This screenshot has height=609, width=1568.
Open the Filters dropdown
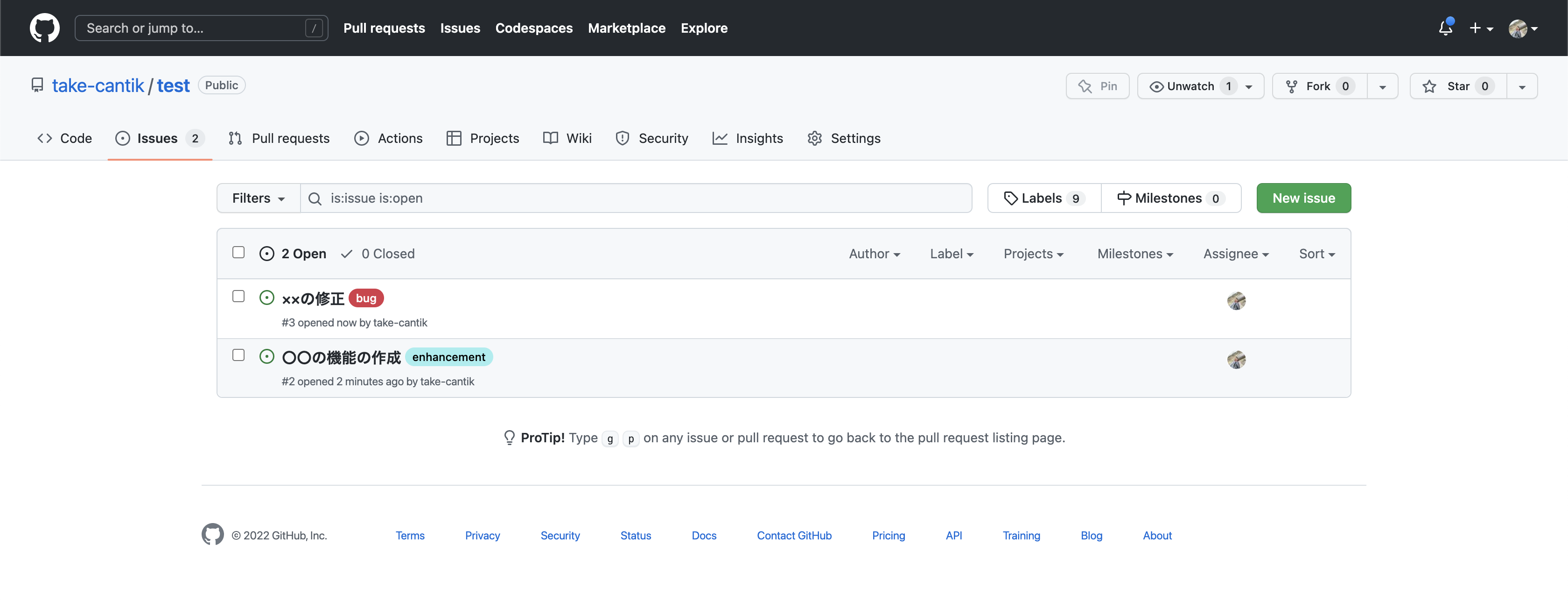[x=258, y=198]
